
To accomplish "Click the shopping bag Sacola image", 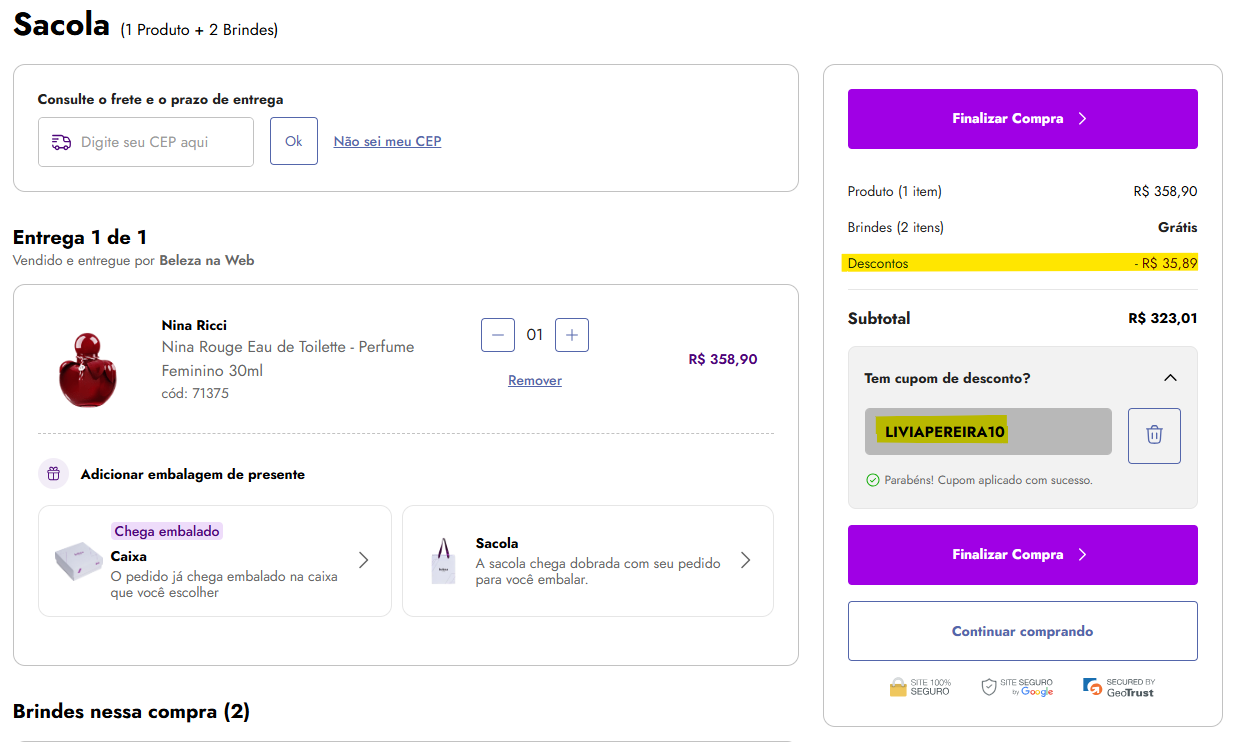I will coord(443,562).
